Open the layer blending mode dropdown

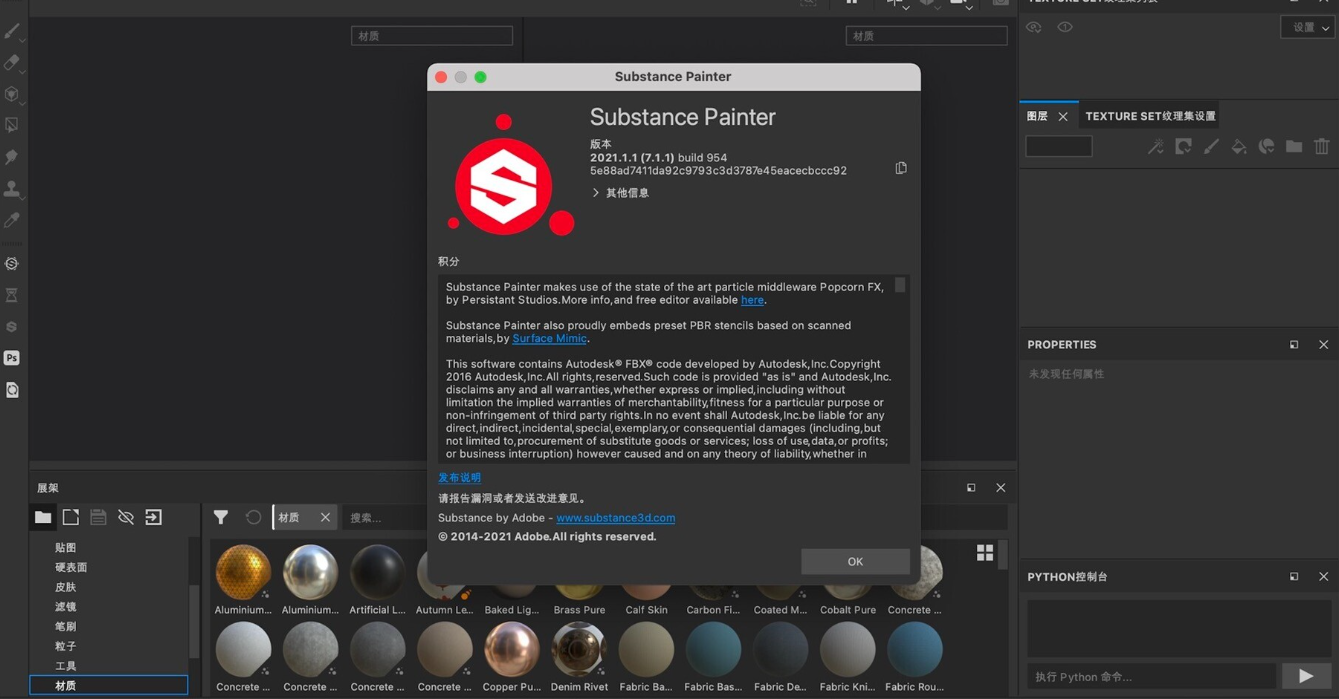[x=1059, y=146]
